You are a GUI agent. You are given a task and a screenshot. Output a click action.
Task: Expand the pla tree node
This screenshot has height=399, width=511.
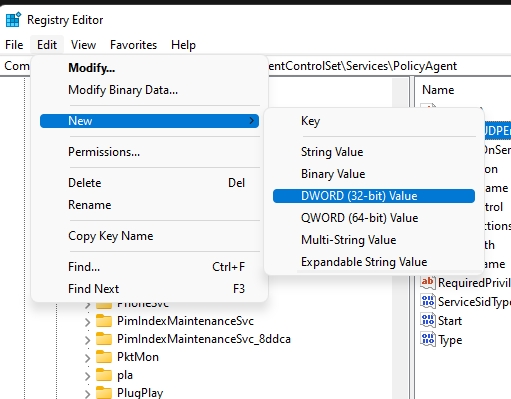[x=87, y=376]
